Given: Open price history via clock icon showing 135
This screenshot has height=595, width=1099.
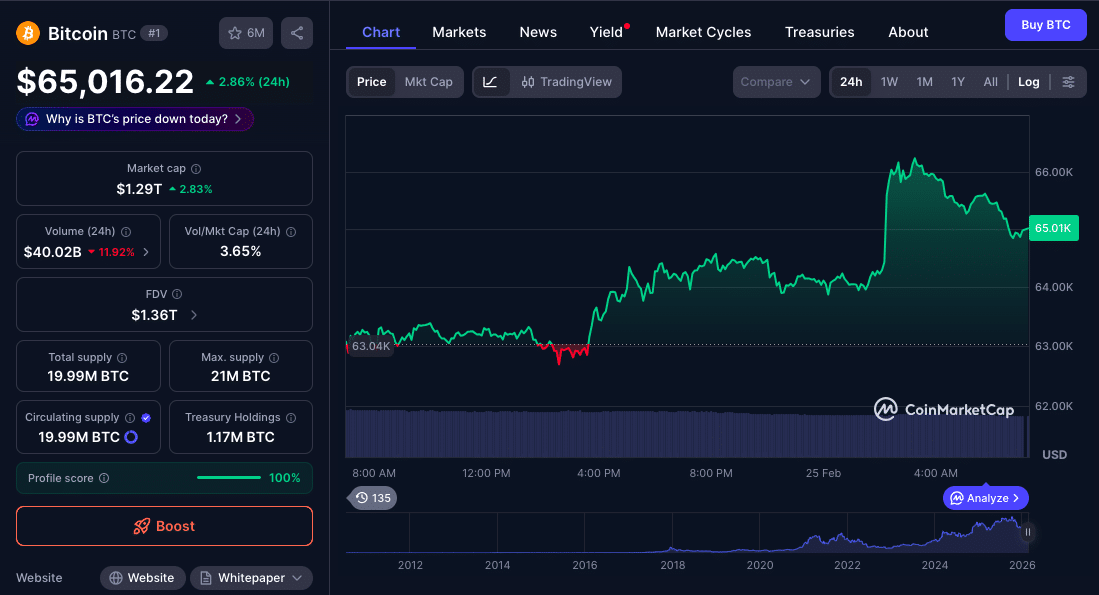Looking at the screenshot, I should pyautogui.click(x=372, y=498).
